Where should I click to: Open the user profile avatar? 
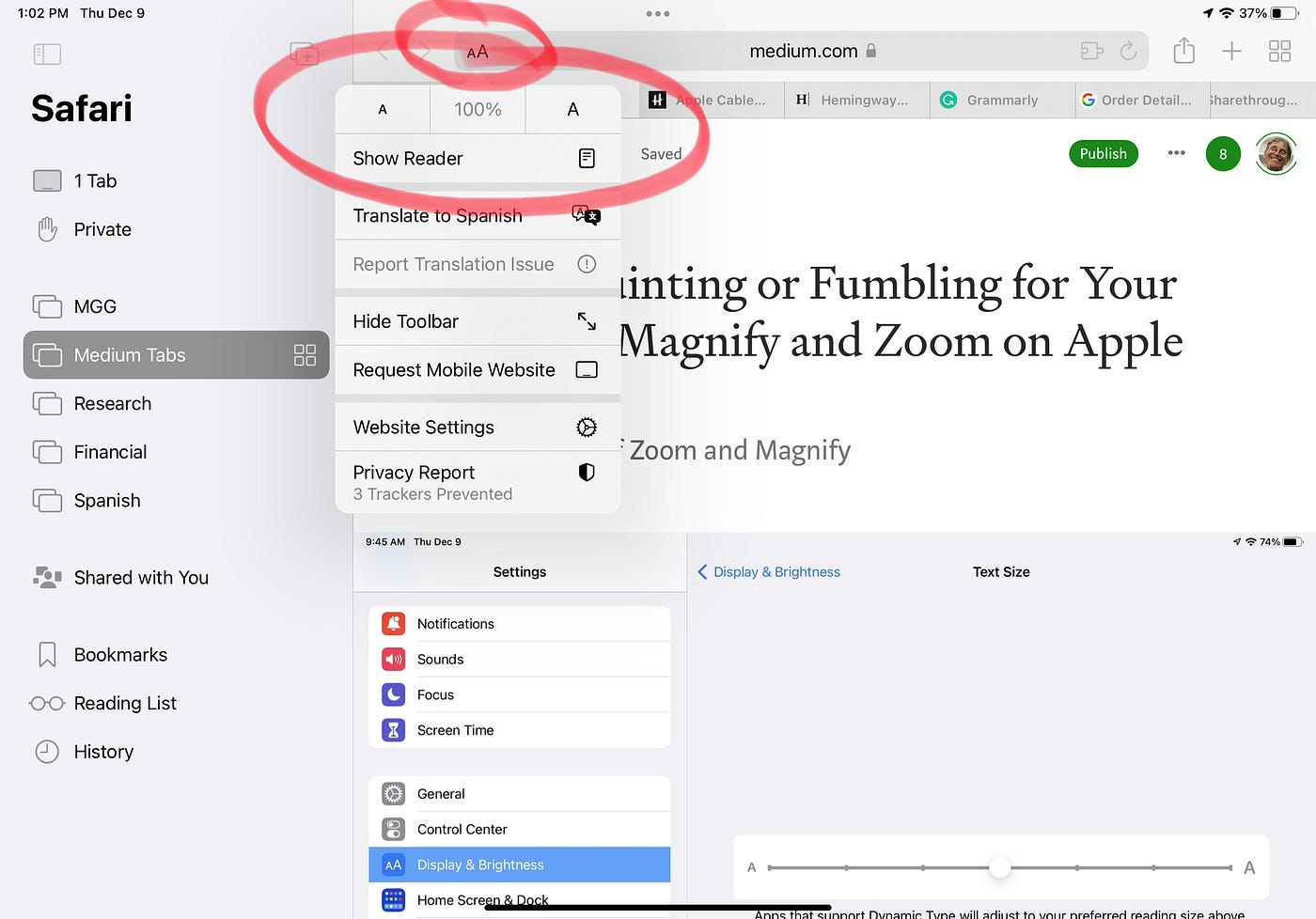(1277, 154)
